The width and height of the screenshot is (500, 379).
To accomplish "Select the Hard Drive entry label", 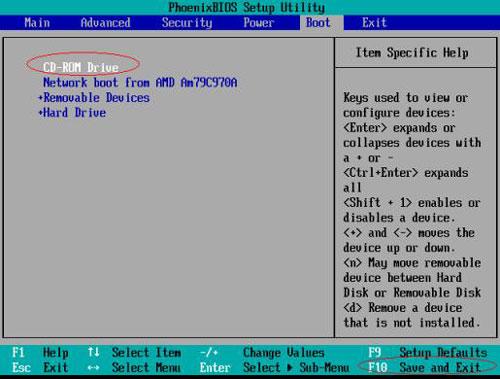I will (75, 113).
